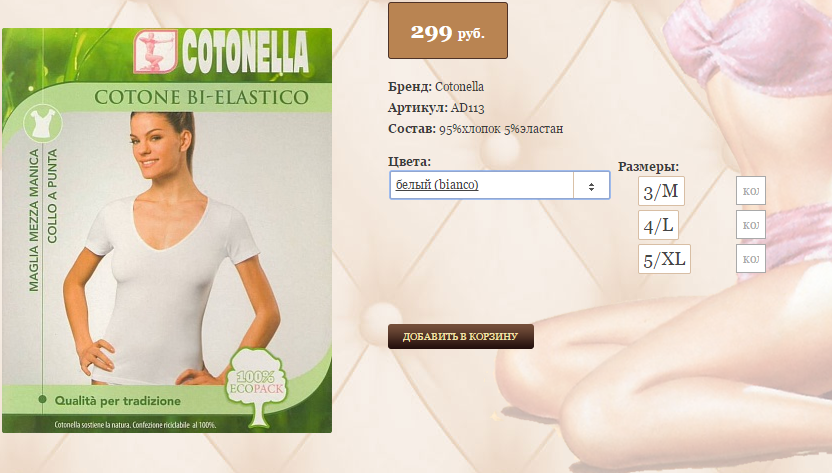Screen dimensions: 832x473
Task: Click the Cotonella product package image
Action: (x=167, y=230)
